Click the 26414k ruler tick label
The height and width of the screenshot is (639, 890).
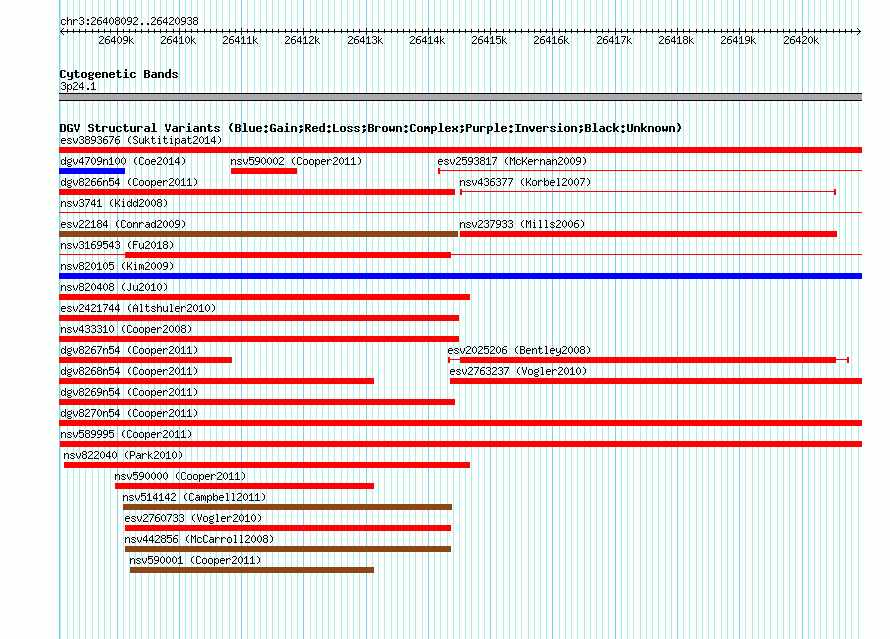pos(427,40)
